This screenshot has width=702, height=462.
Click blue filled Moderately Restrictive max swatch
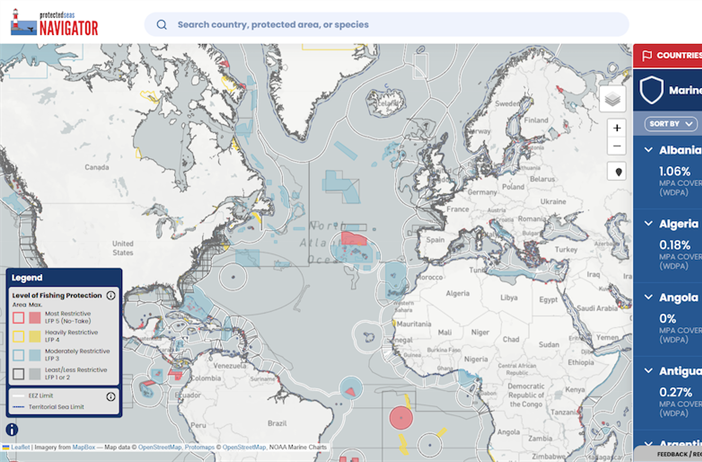35,355
